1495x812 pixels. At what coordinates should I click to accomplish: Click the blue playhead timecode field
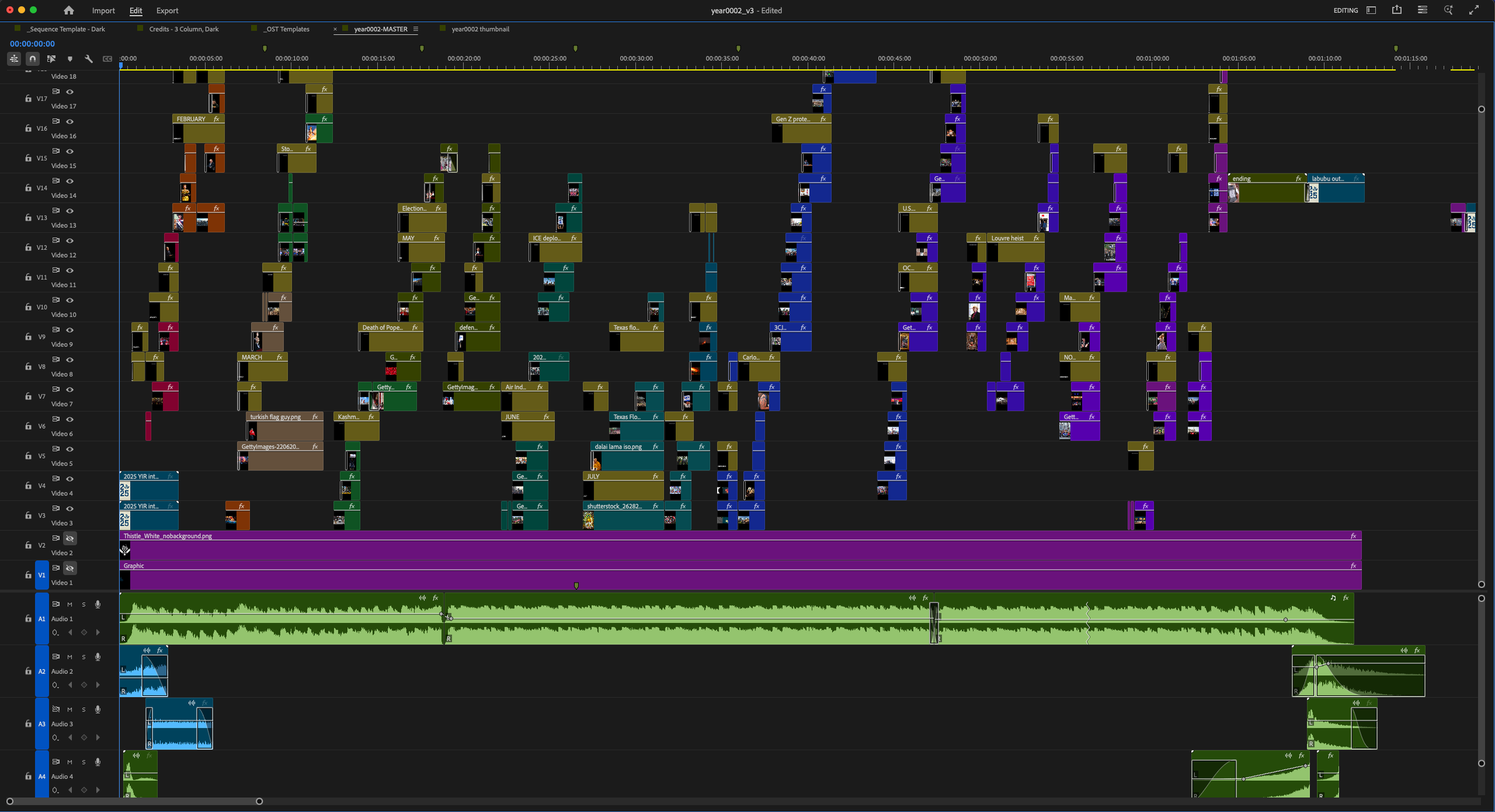(32, 44)
